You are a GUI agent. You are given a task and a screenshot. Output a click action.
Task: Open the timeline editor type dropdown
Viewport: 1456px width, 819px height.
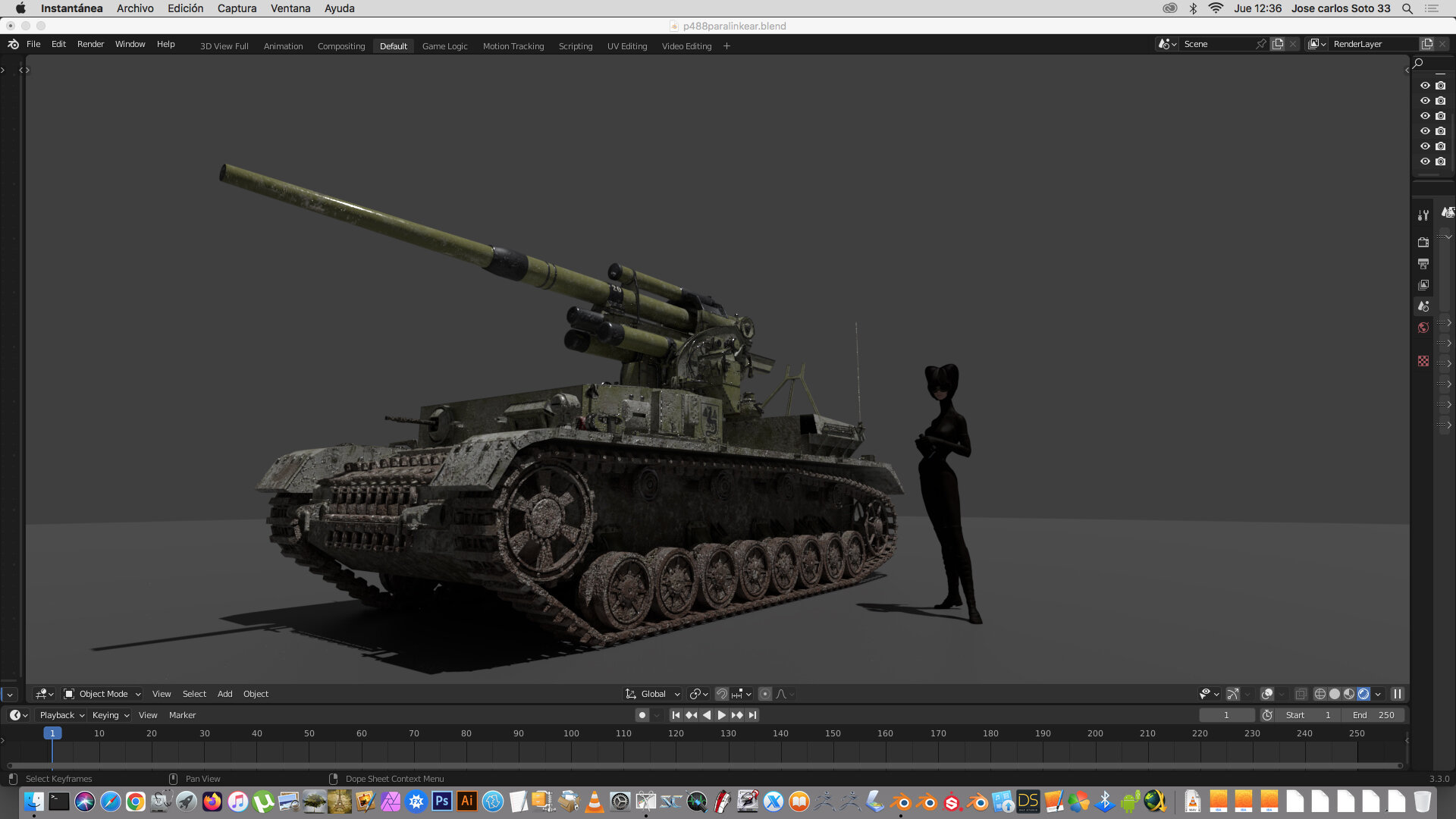[18, 715]
